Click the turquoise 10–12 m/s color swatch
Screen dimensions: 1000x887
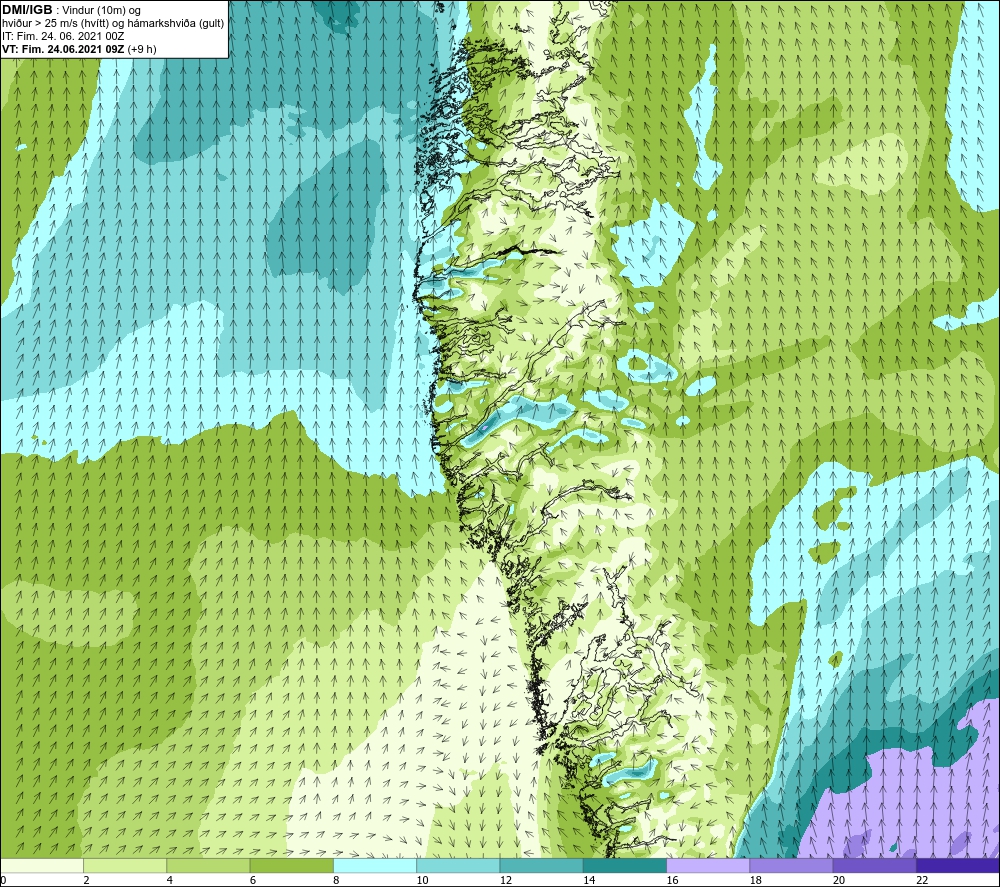click(458, 865)
